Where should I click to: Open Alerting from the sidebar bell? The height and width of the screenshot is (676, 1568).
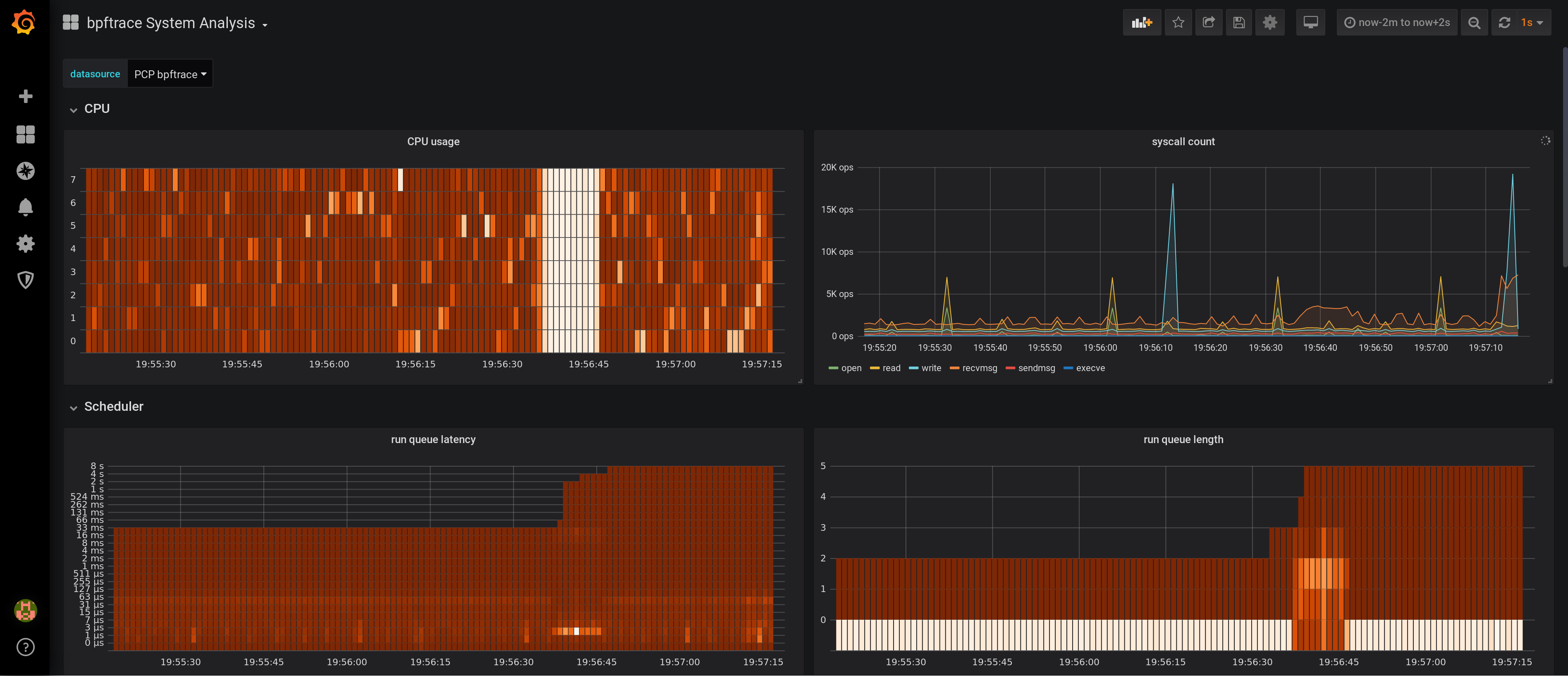click(x=26, y=207)
